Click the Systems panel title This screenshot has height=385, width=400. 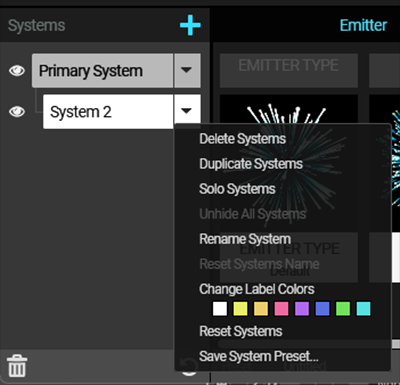(x=36, y=26)
